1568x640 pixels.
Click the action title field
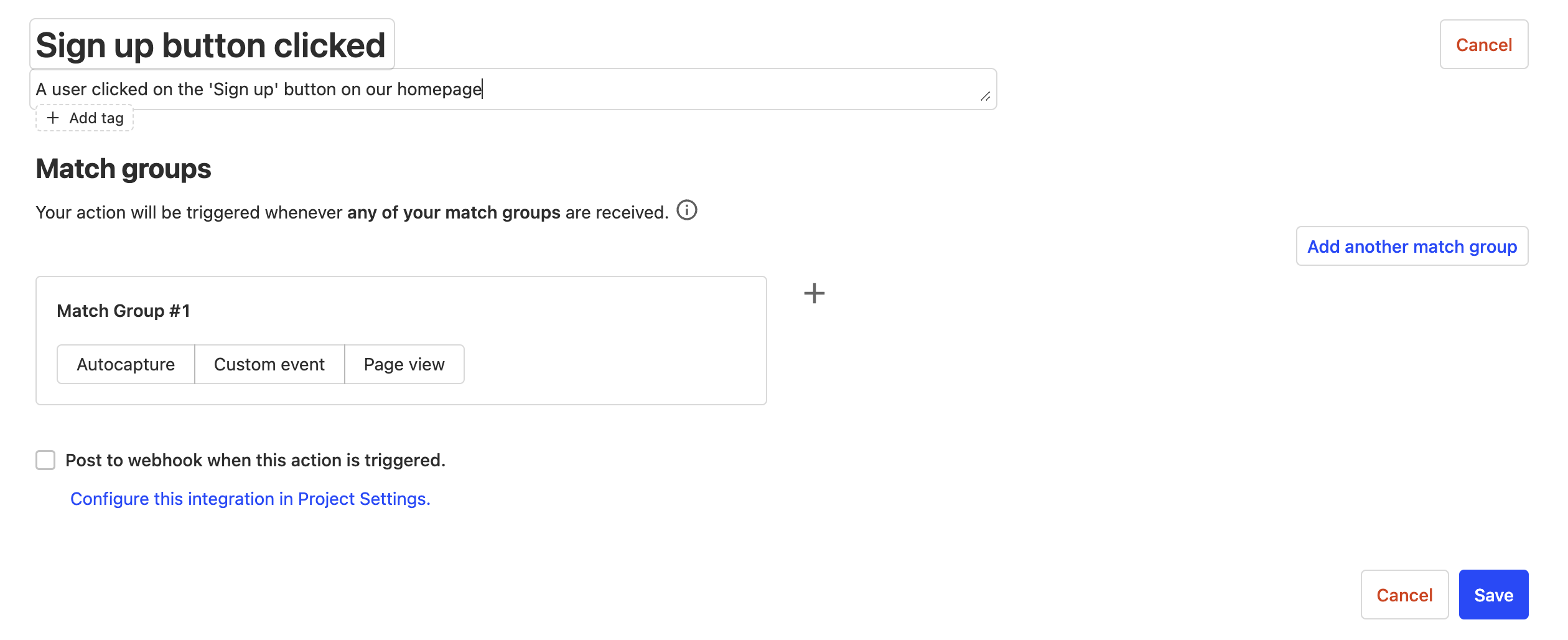[x=212, y=44]
